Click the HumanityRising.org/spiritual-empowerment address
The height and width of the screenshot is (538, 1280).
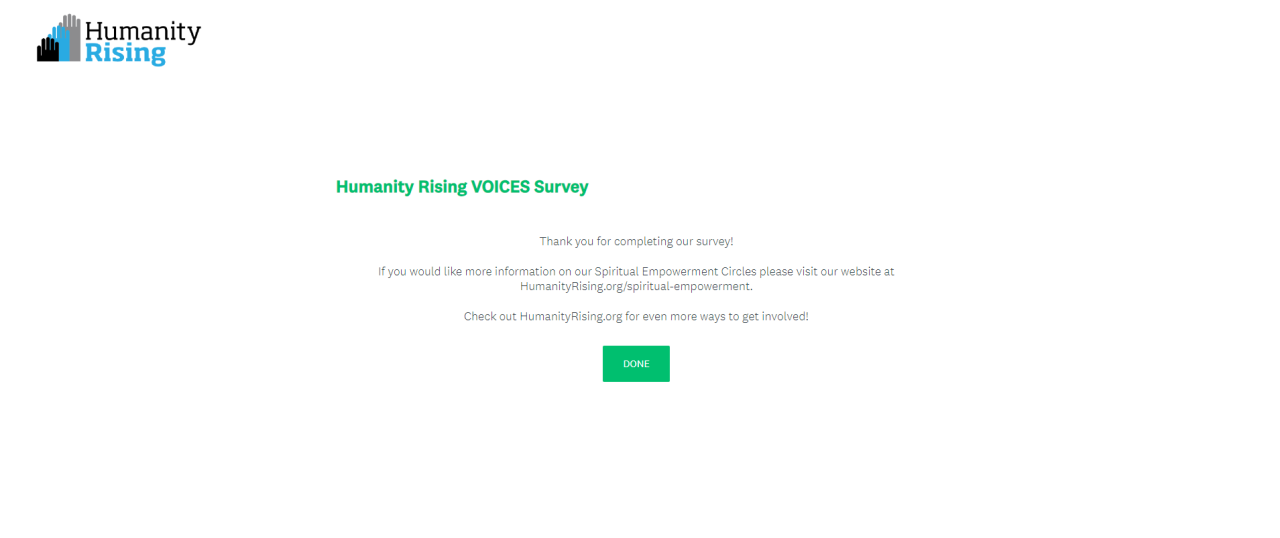635,286
